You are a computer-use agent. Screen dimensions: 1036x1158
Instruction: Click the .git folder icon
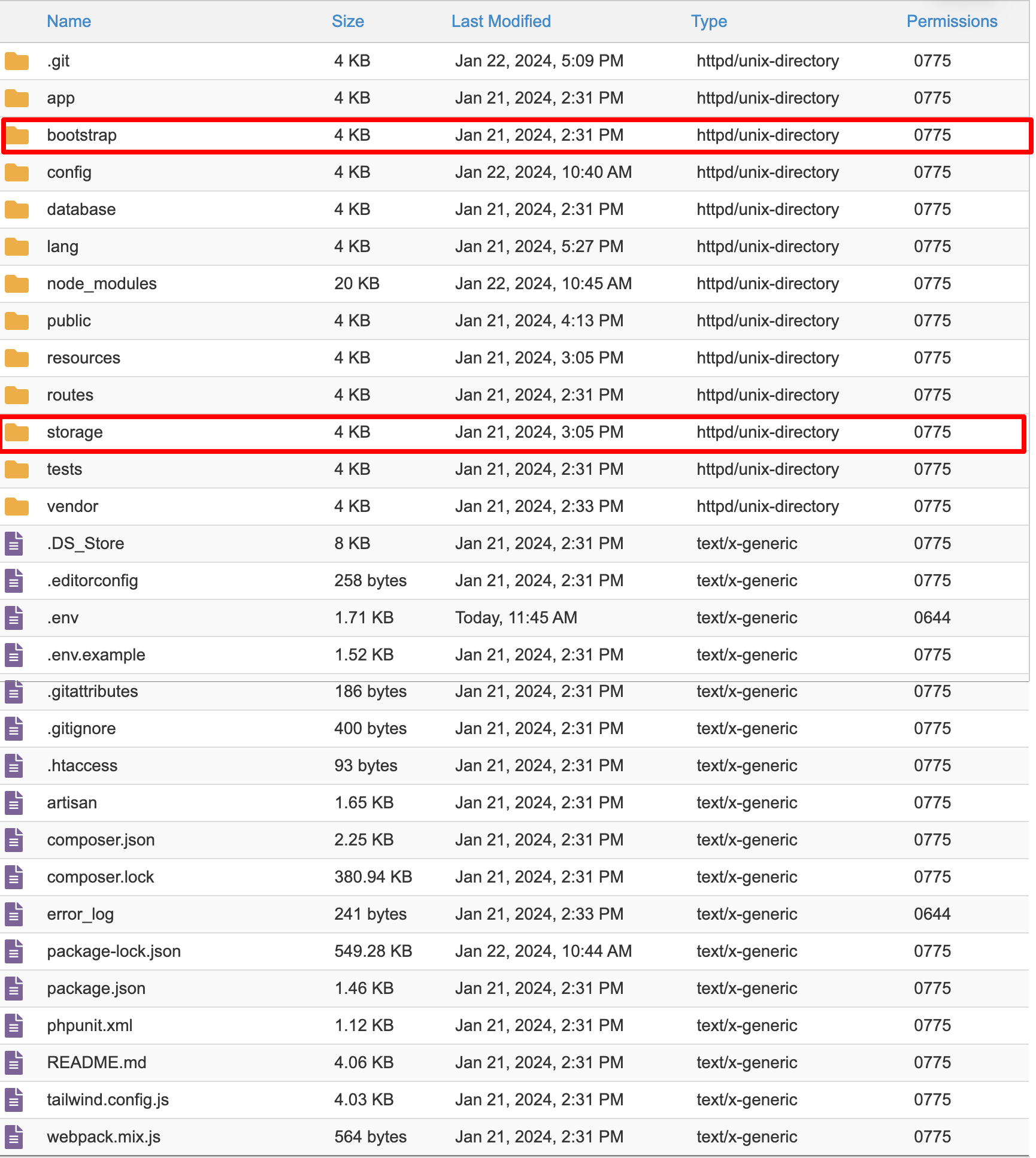tap(17, 61)
